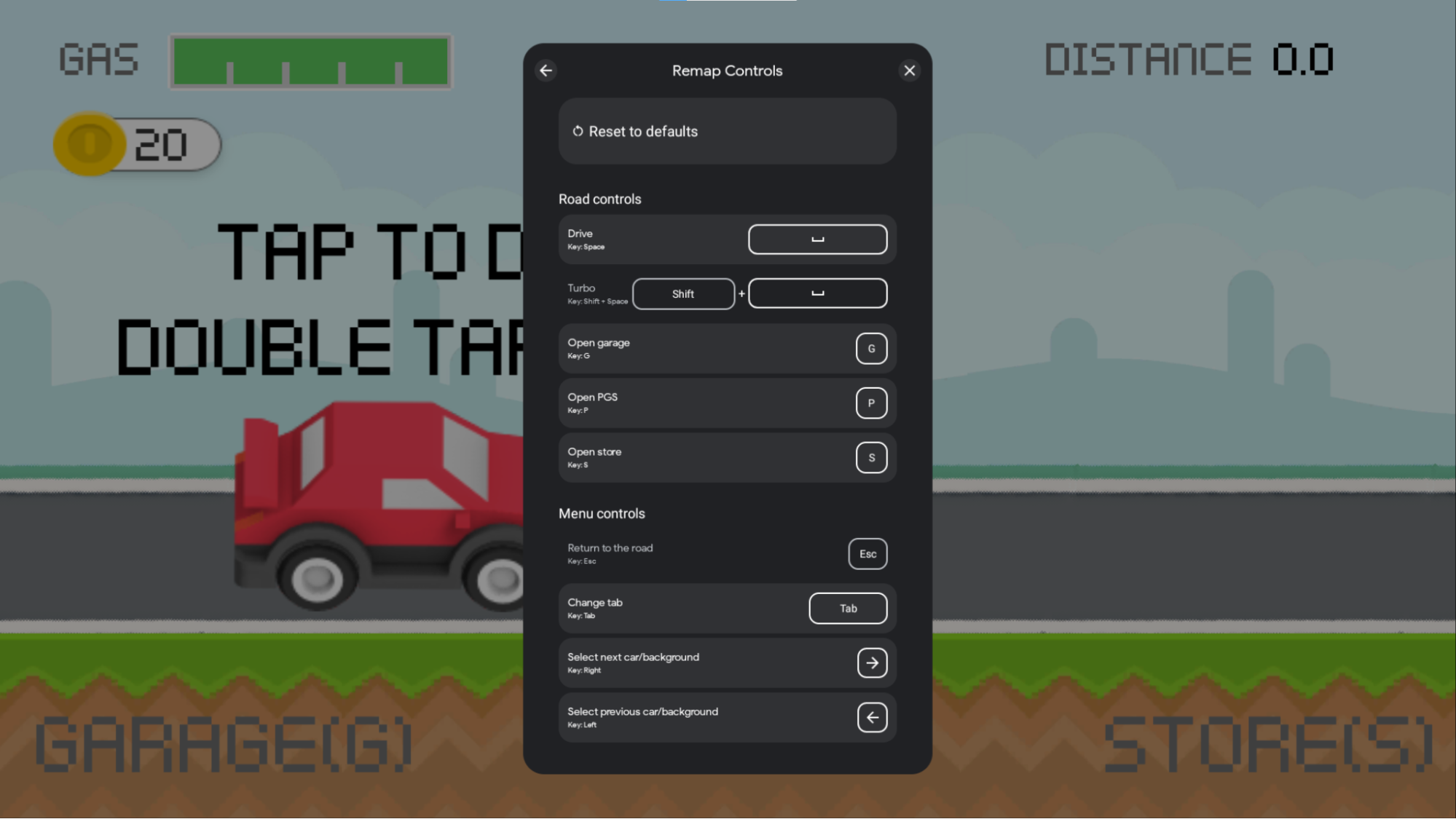
Task: Click the Menu controls section header
Action: pos(601,513)
